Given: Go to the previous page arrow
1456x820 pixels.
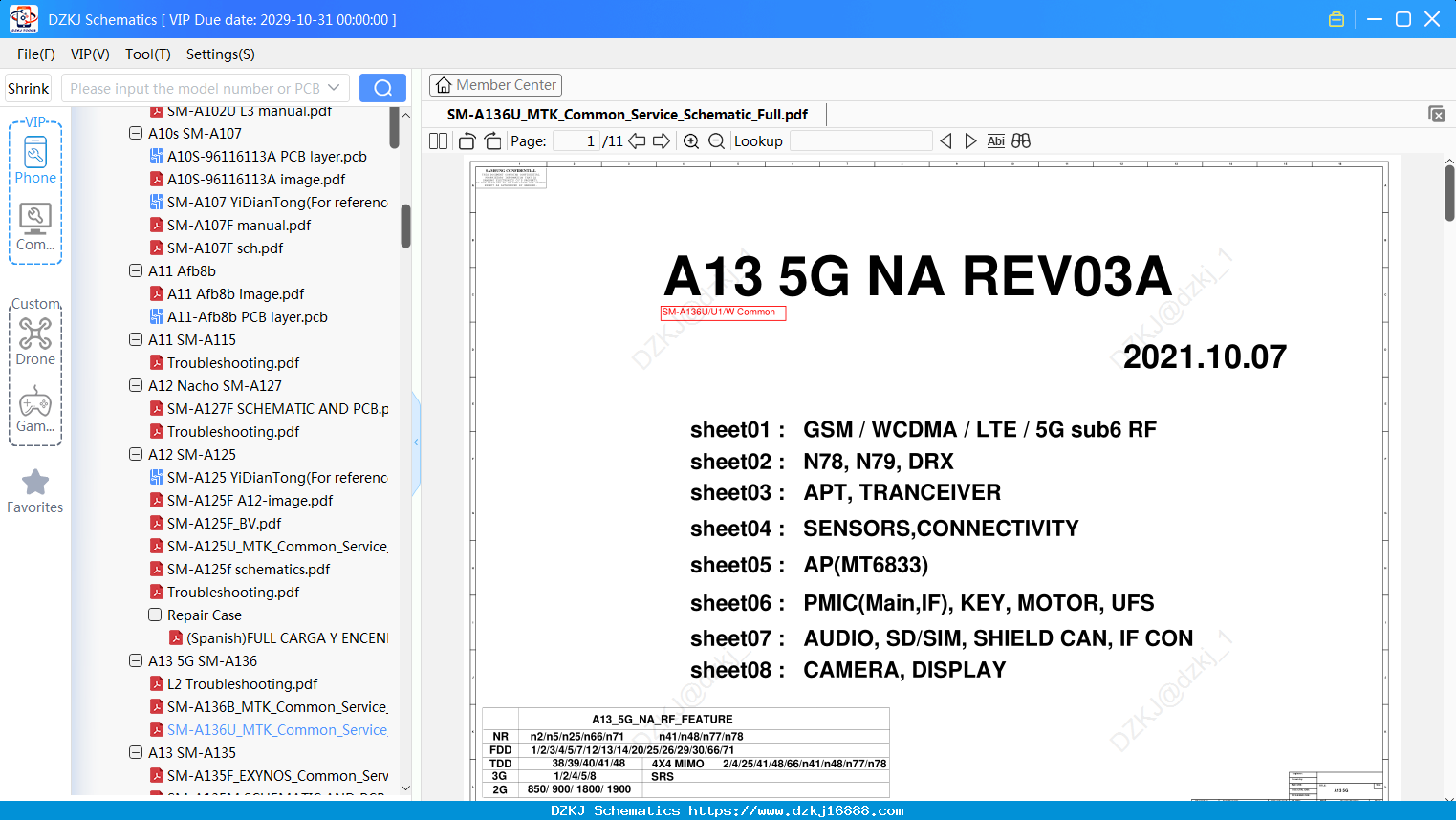Looking at the screenshot, I should (x=637, y=141).
